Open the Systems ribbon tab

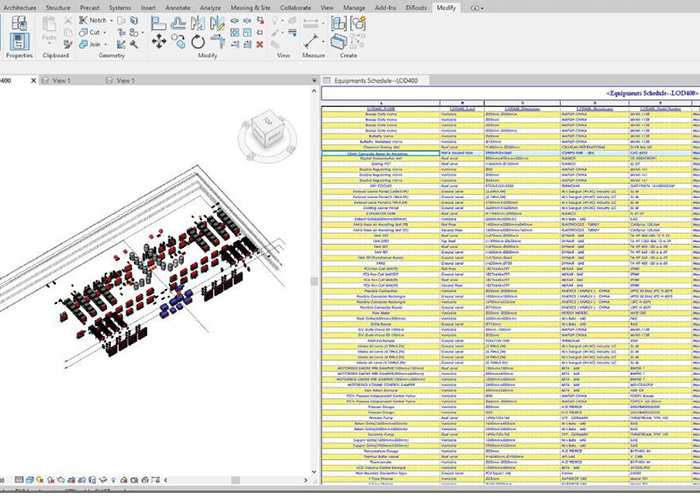(x=120, y=8)
